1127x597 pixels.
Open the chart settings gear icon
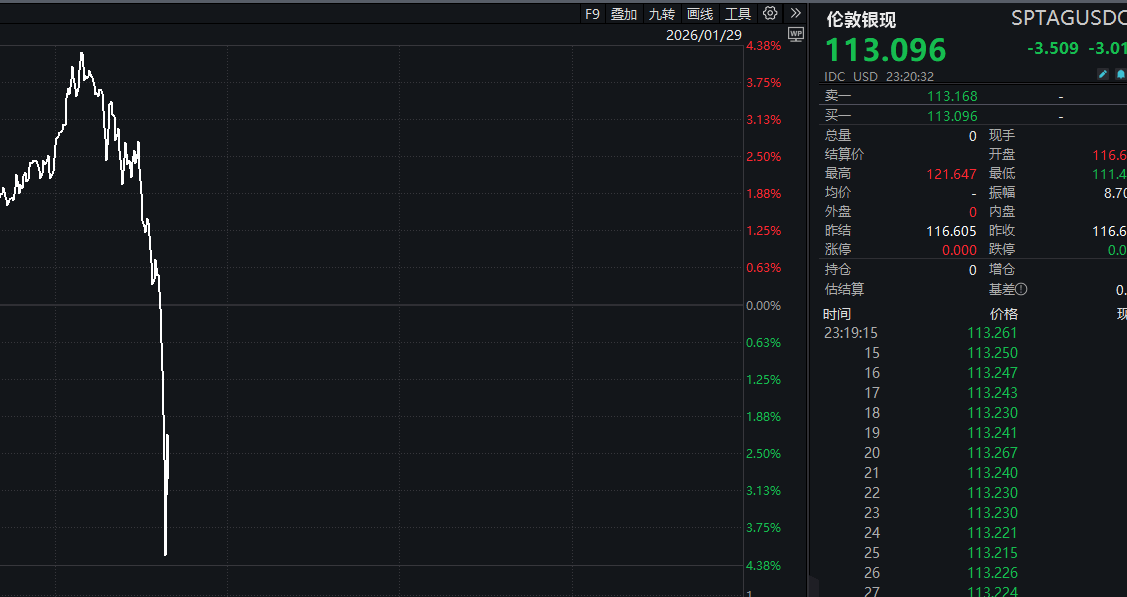pyautogui.click(x=770, y=13)
